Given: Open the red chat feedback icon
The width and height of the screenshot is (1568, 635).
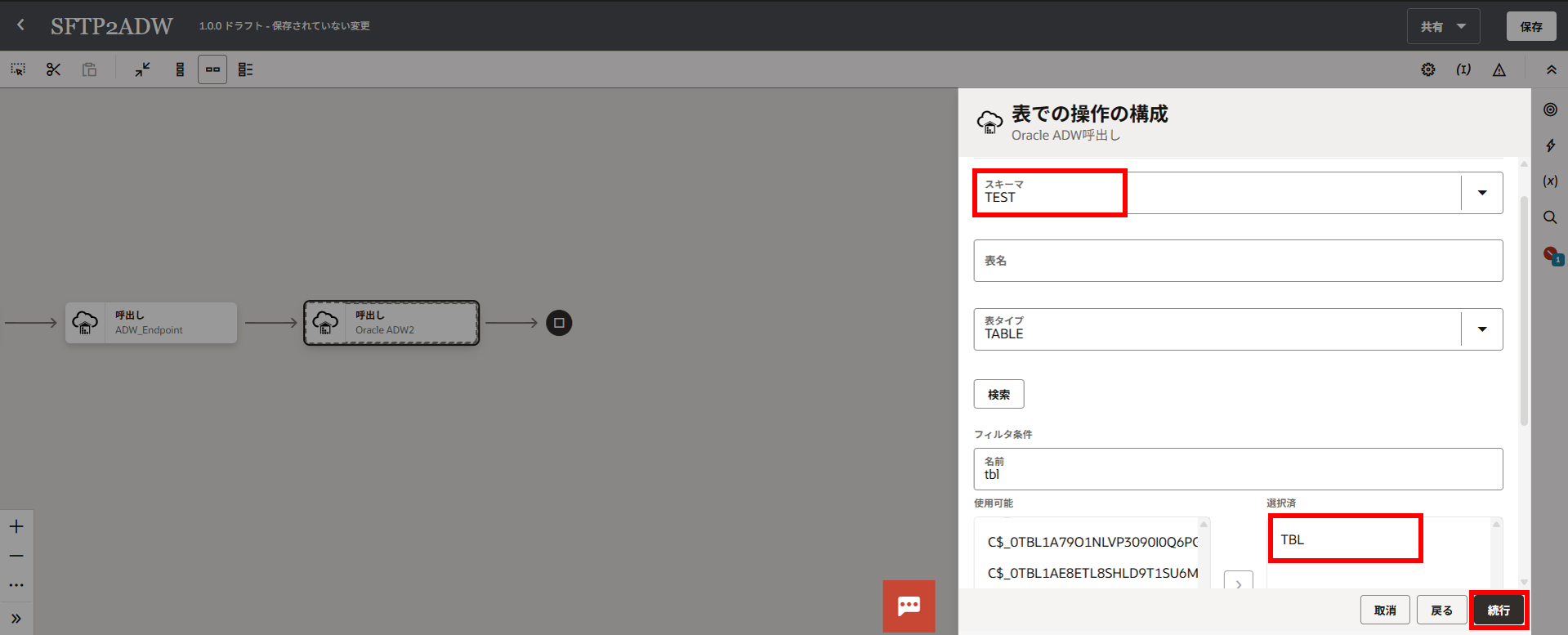Looking at the screenshot, I should (x=909, y=606).
